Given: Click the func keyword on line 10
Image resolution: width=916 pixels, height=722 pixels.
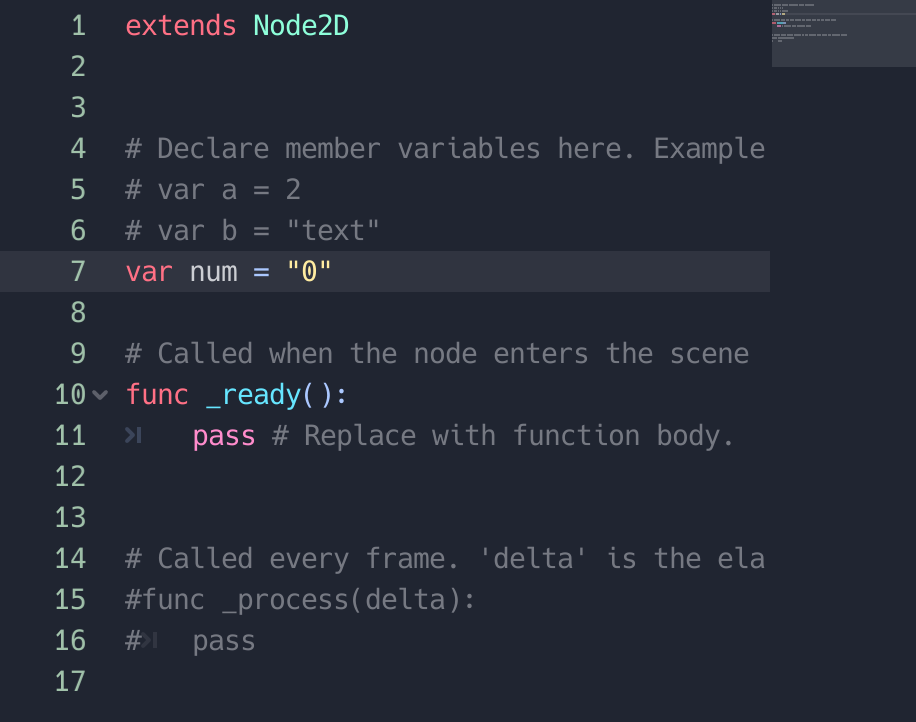Looking at the screenshot, I should [157, 395].
